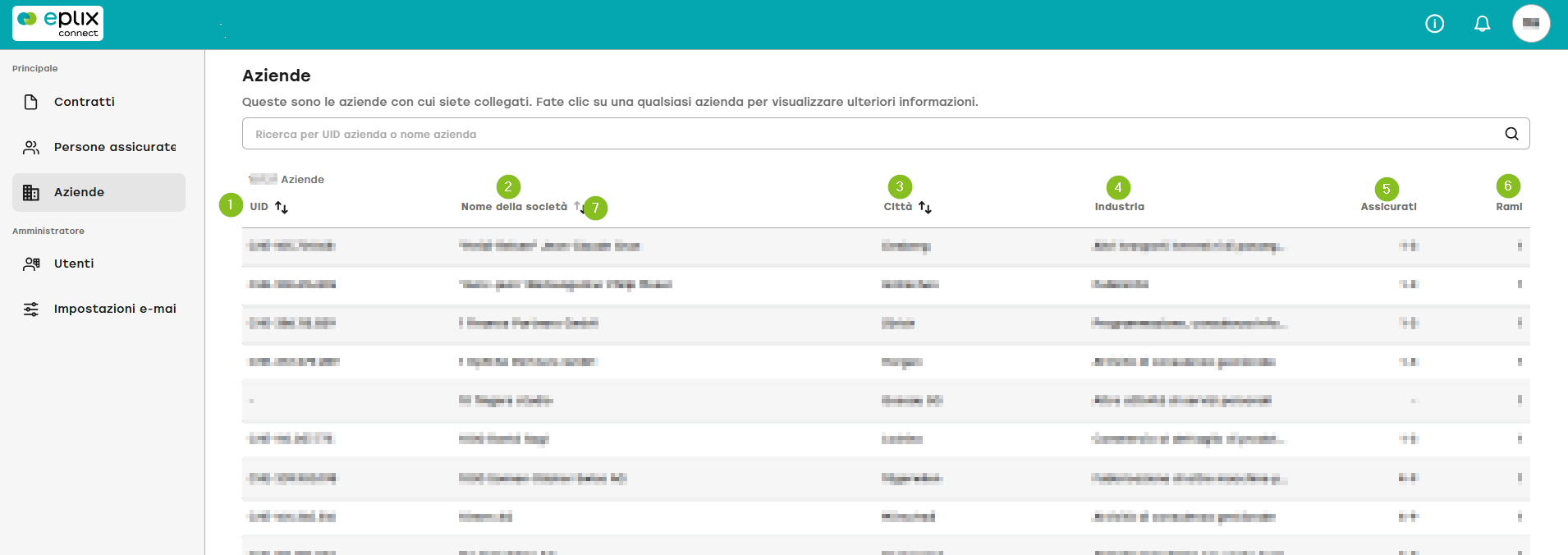Click the Amministratore sidebar section label
The width and height of the screenshot is (1568, 555).
pos(48,231)
